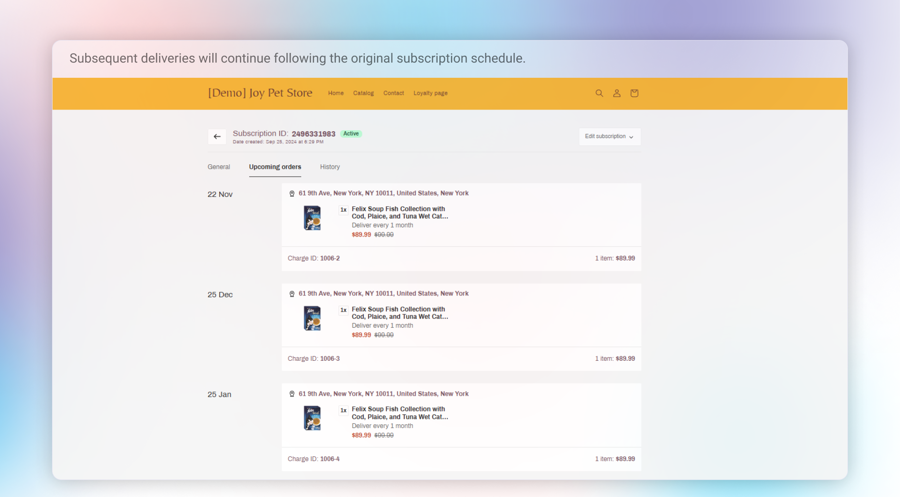This screenshot has height=497, width=900.
Task: Open the store search icon
Action: coord(599,93)
